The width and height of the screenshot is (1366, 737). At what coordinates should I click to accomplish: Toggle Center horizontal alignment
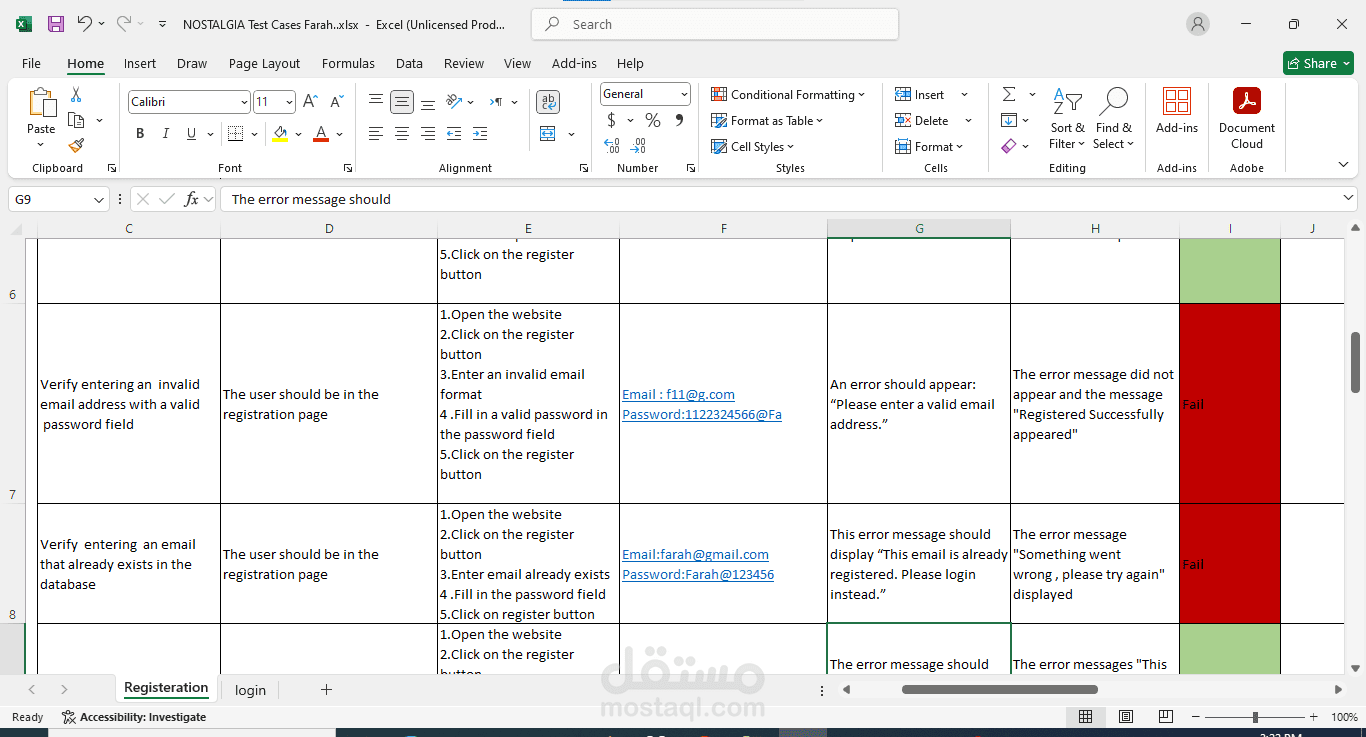coord(402,134)
